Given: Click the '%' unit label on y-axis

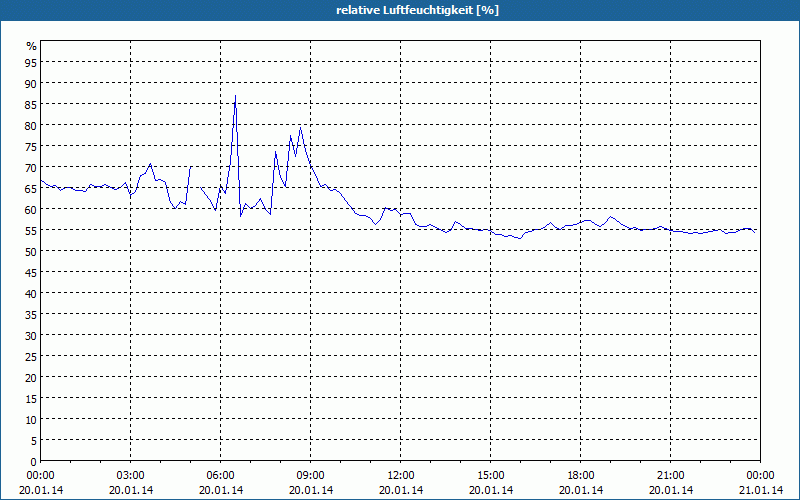Looking at the screenshot, I should (32, 46).
